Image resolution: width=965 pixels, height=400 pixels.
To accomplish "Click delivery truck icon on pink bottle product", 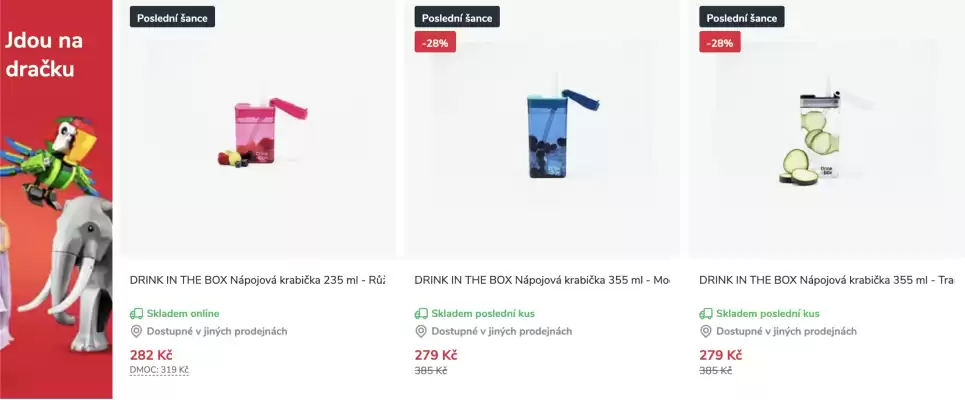I will [137, 314].
